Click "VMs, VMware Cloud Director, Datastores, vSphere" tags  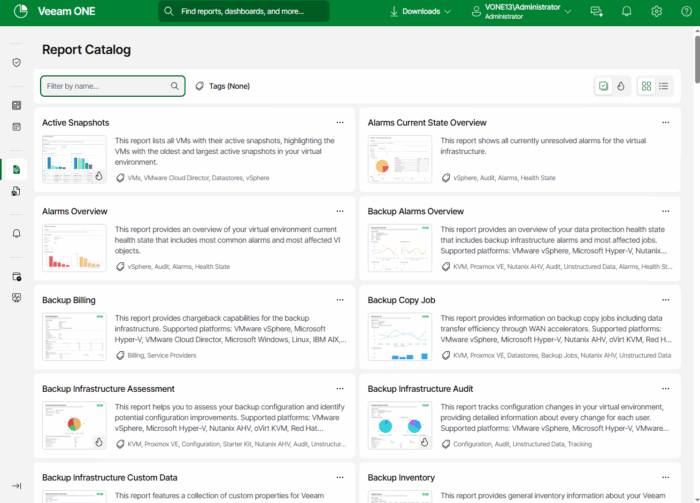198,178
